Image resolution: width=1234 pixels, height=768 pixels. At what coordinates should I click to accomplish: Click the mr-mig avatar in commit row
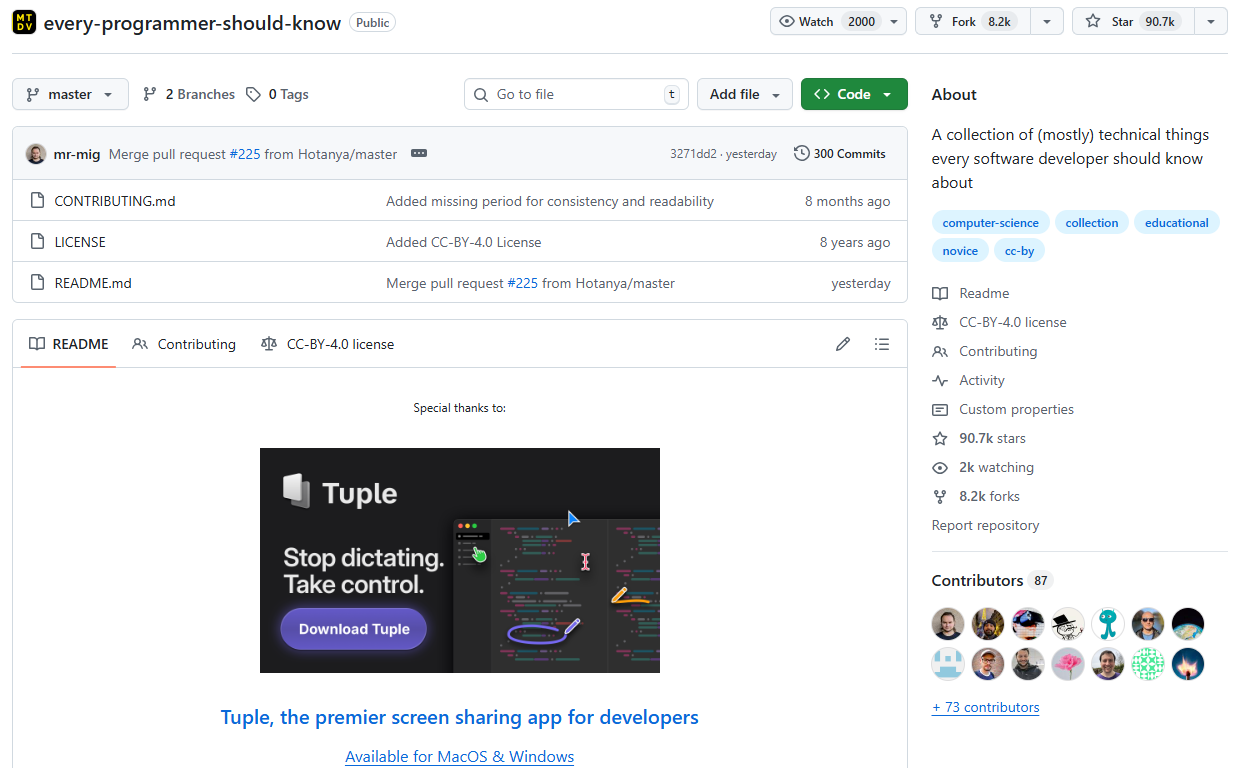pyautogui.click(x=36, y=154)
